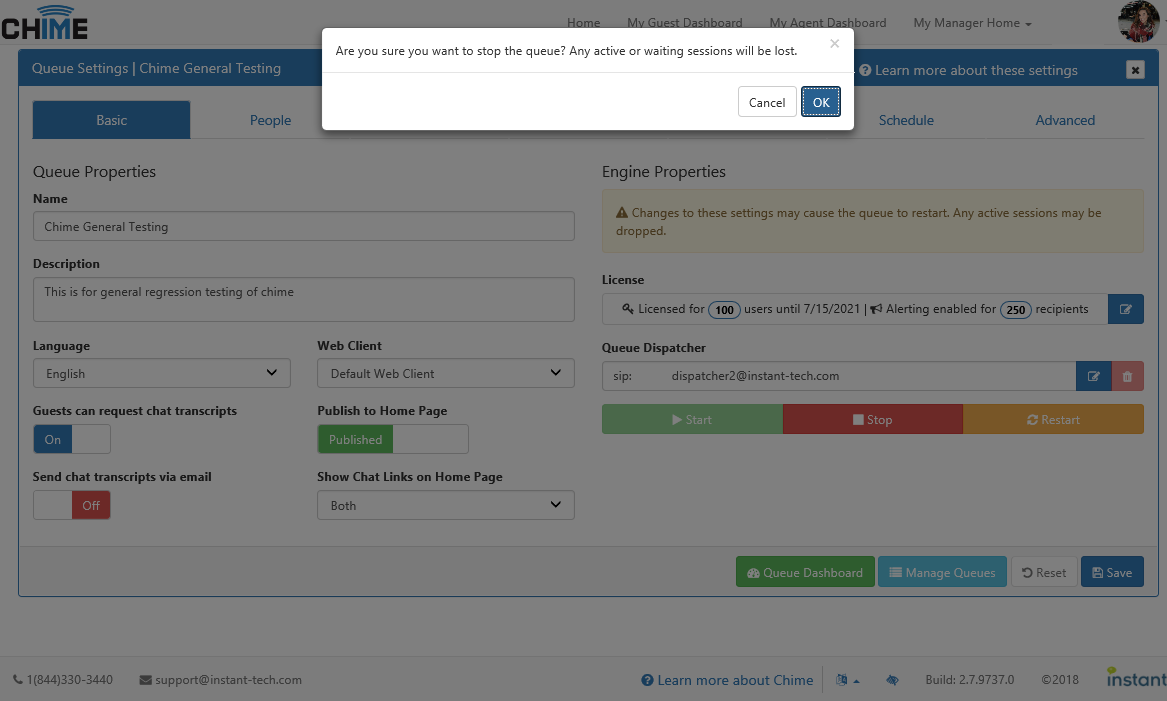
Task: Save the queue settings
Action: click(1112, 572)
